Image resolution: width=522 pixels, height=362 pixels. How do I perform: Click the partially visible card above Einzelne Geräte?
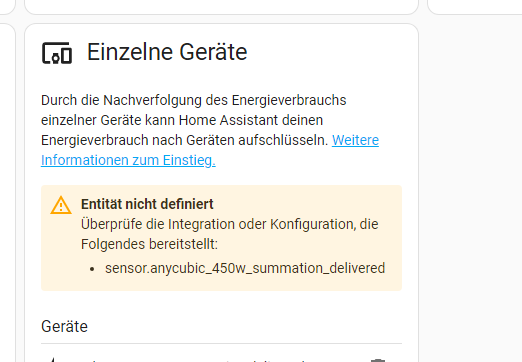[x=221, y=7]
